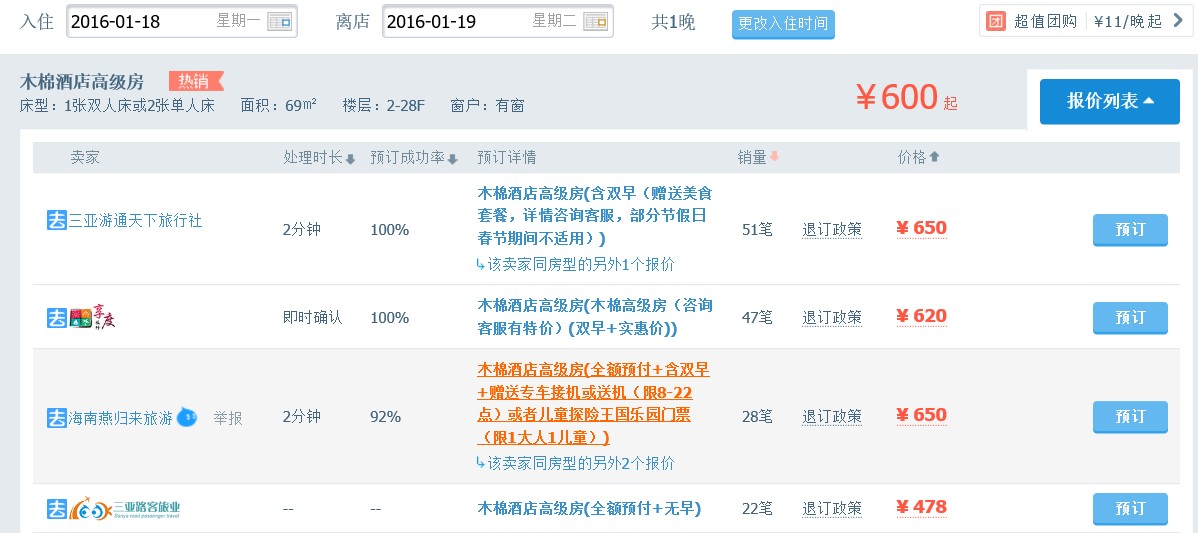Click 更改入住时间 button
This screenshot has height=533, width=1198.
click(782, 24)
